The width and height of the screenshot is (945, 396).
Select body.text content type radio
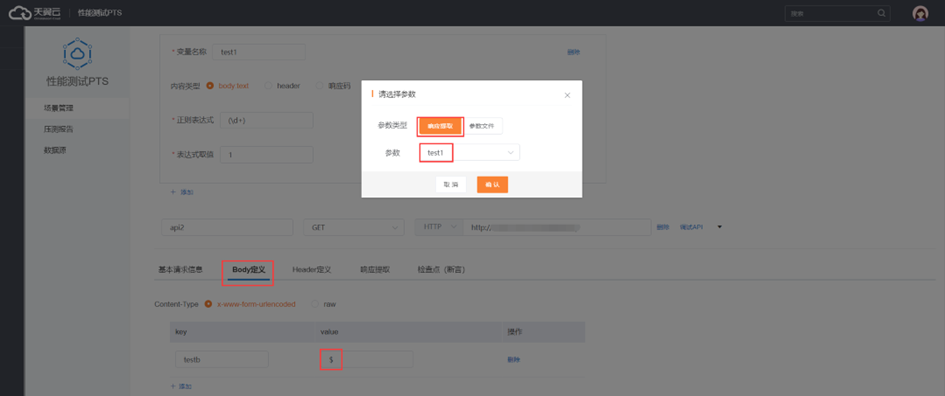pyautogui.click(x=210, y=86)
